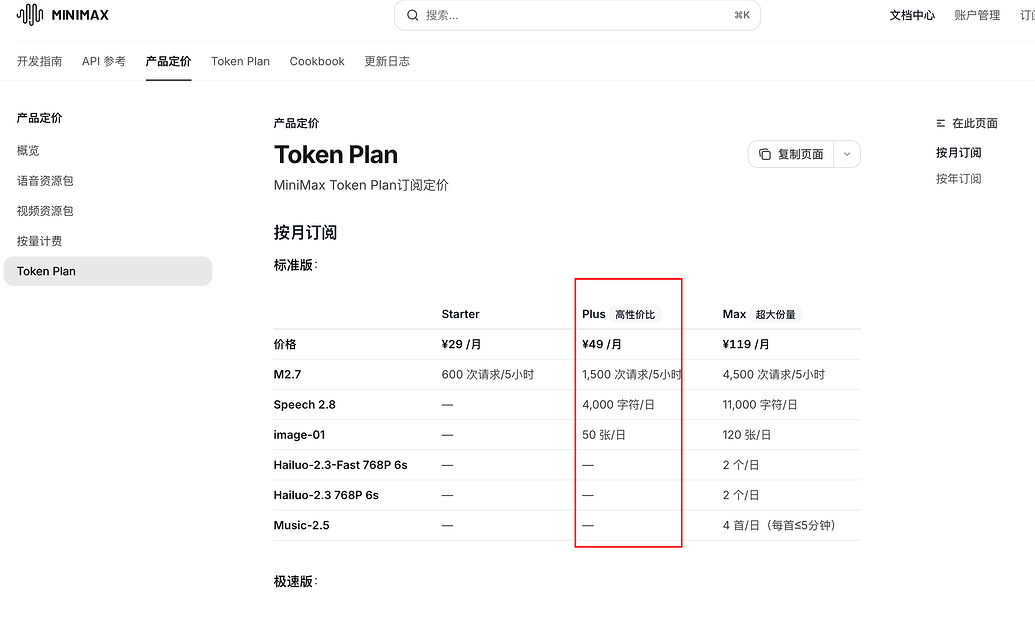Viewport: 1035px width, 618px height.
Task: Click the 产品定价 breadcrumb above title
Action: (296, 123)
